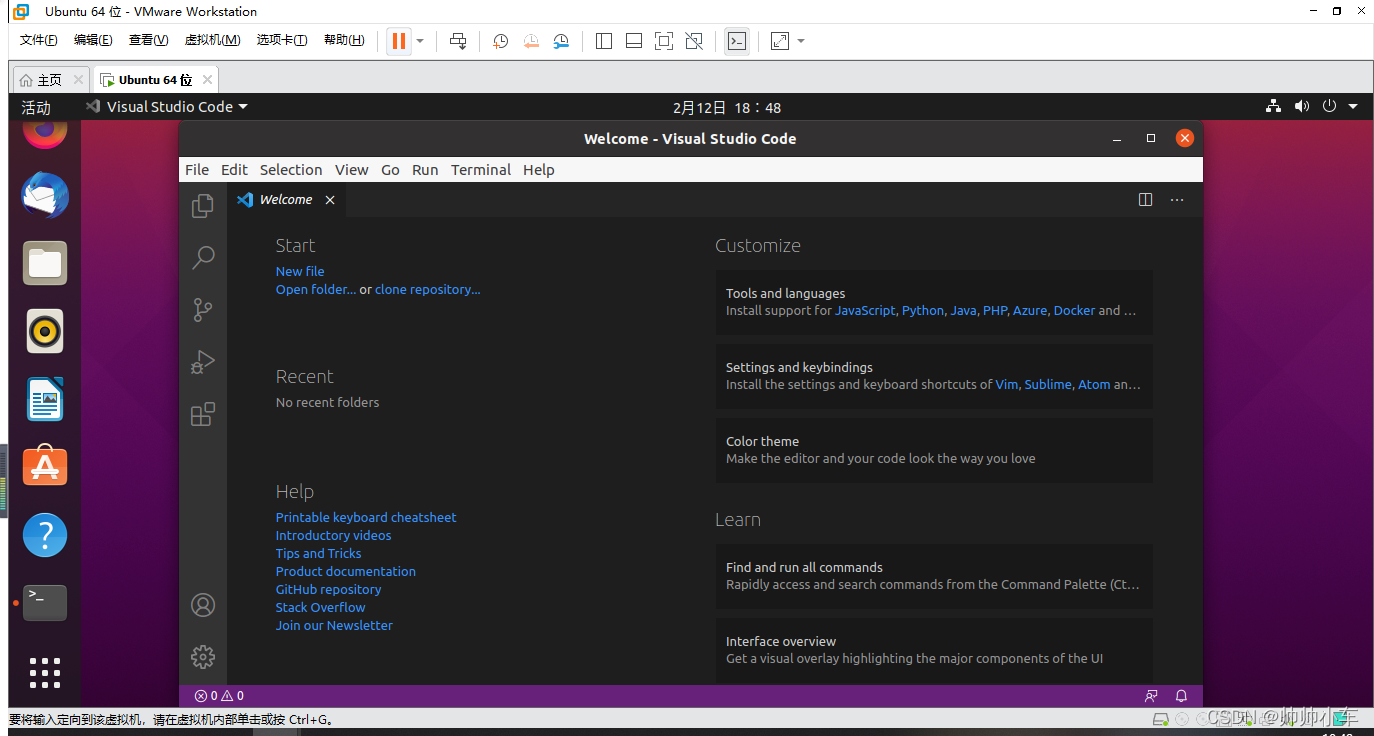Click Find and run all commands card
Screen dimensions: 1374x736
pyautogui.click(x=934, y=576)
